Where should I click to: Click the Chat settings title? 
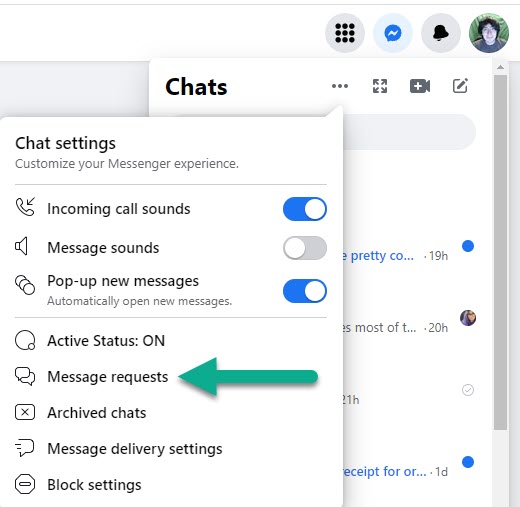(65, 143)
